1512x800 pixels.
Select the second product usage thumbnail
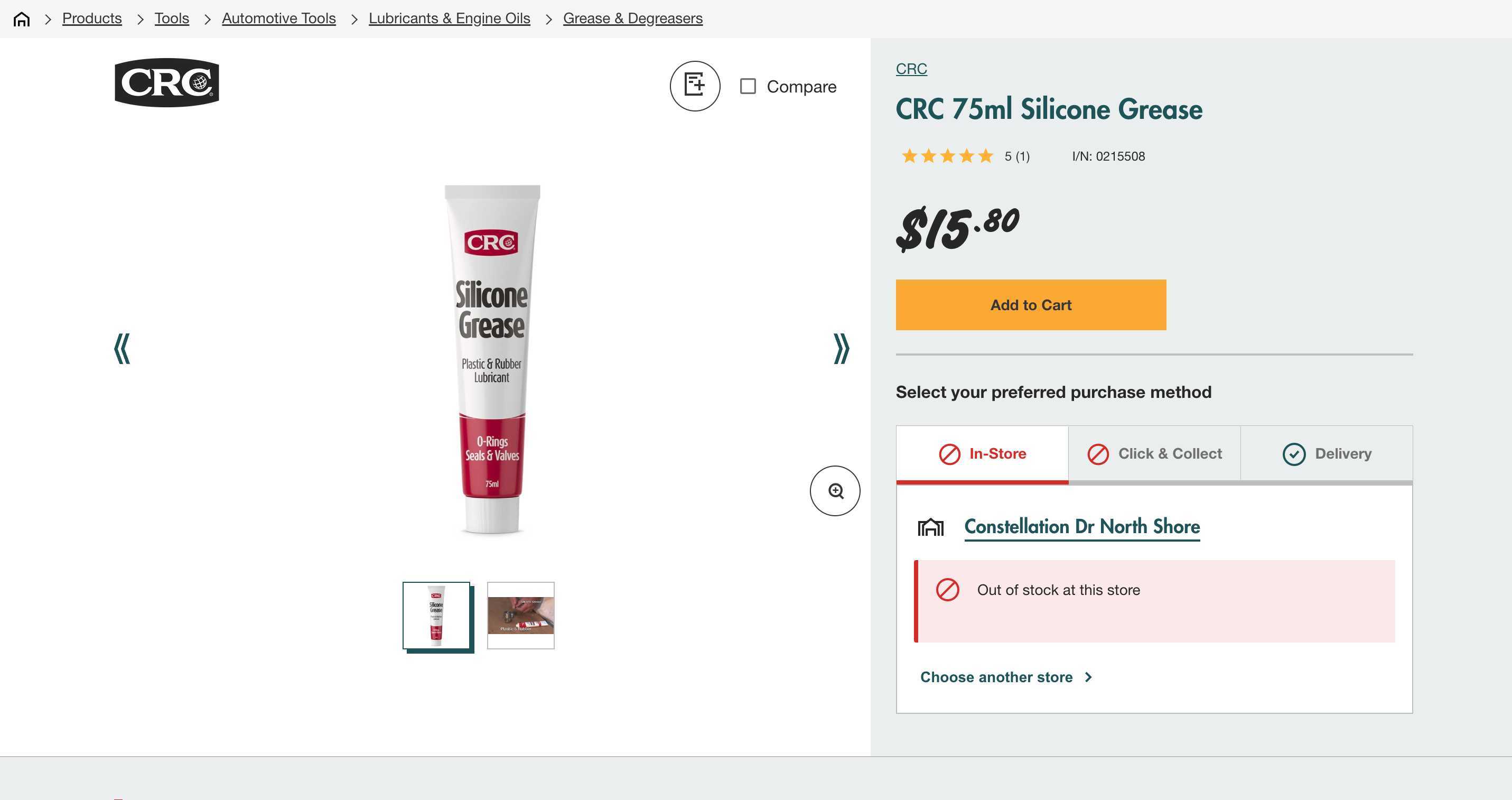(x=520, y=615)
